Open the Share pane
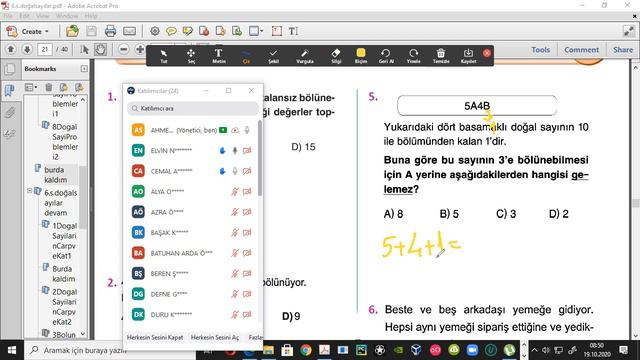The image size is (640, 360). click(623, 49)
